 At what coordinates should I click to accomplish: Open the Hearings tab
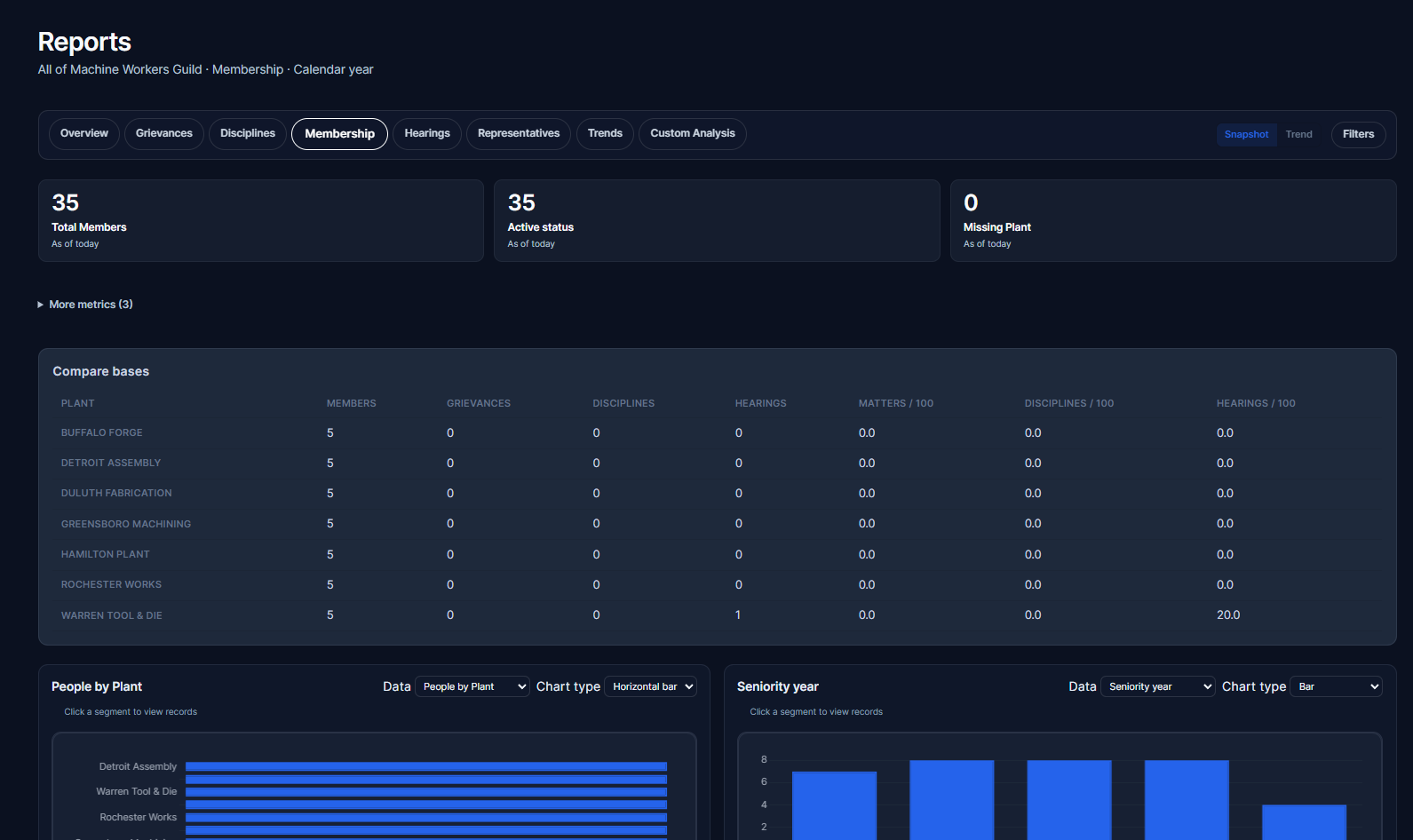427,134
